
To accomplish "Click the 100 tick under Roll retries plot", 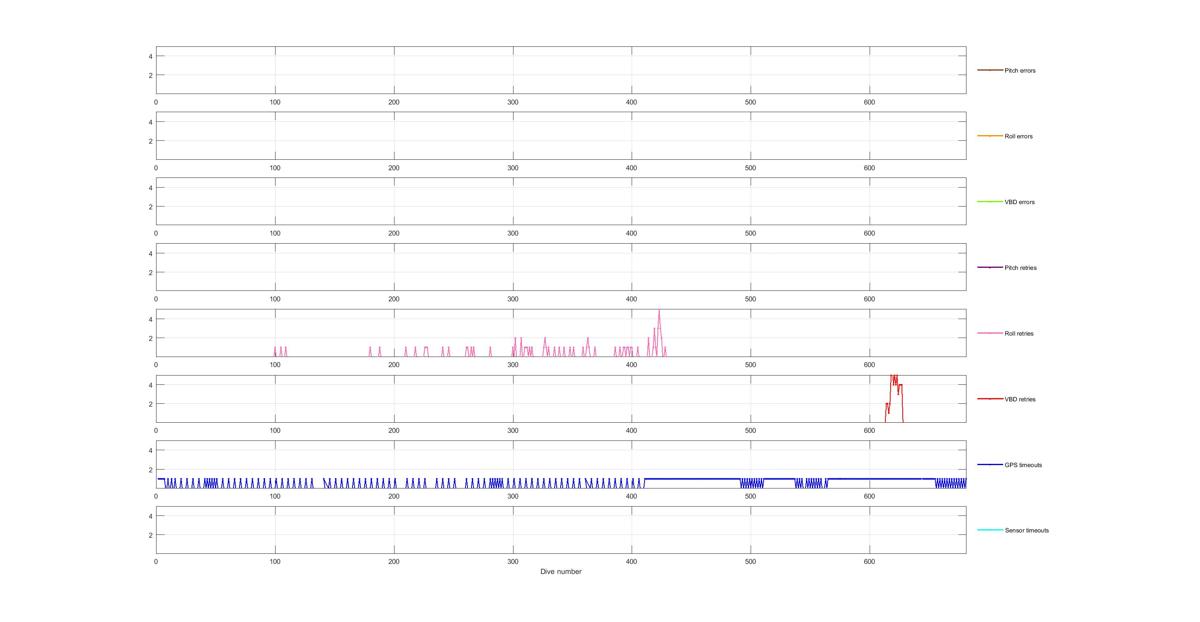I will (275, 365).
